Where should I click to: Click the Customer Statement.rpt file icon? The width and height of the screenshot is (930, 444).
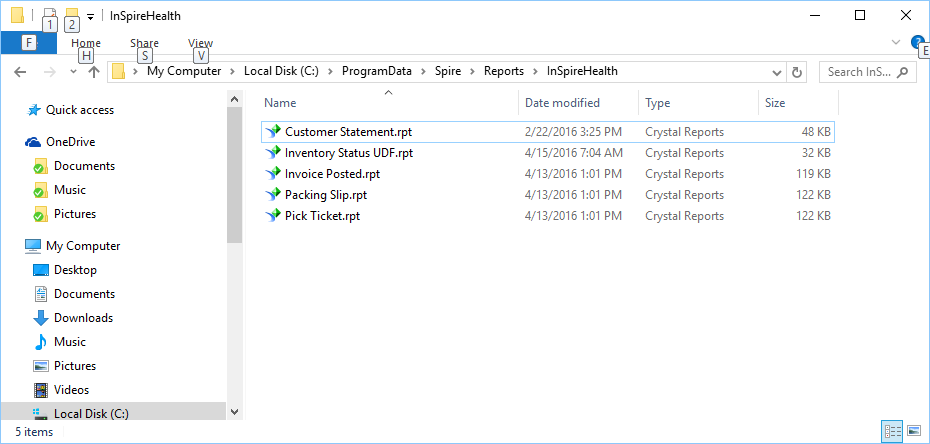click(x=273, y=132)
